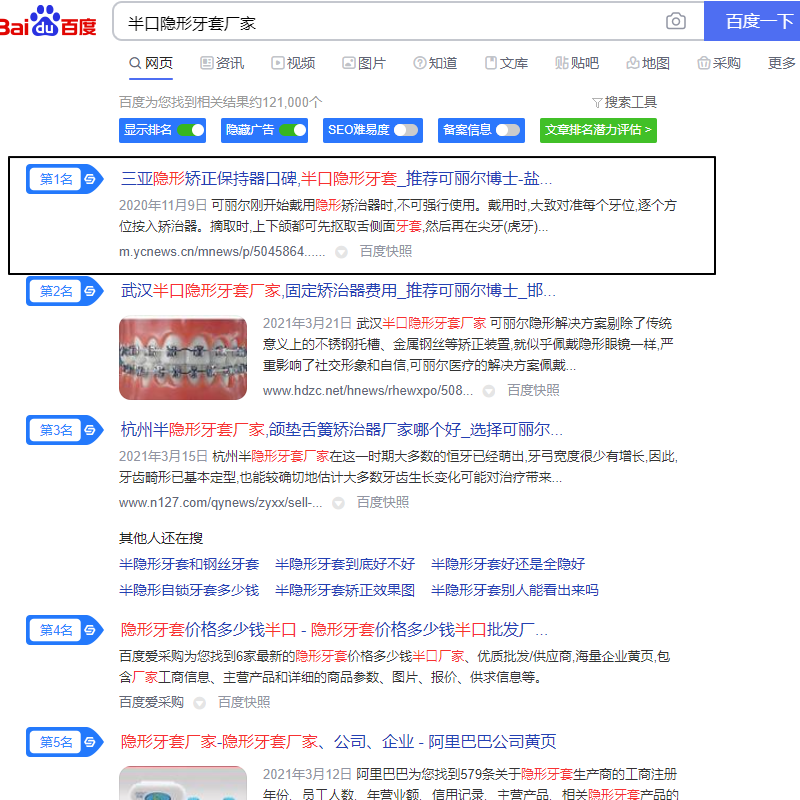Open product thumbnail in 阿里巴巴 result
800x800 pixels.
tap(183, 783)
